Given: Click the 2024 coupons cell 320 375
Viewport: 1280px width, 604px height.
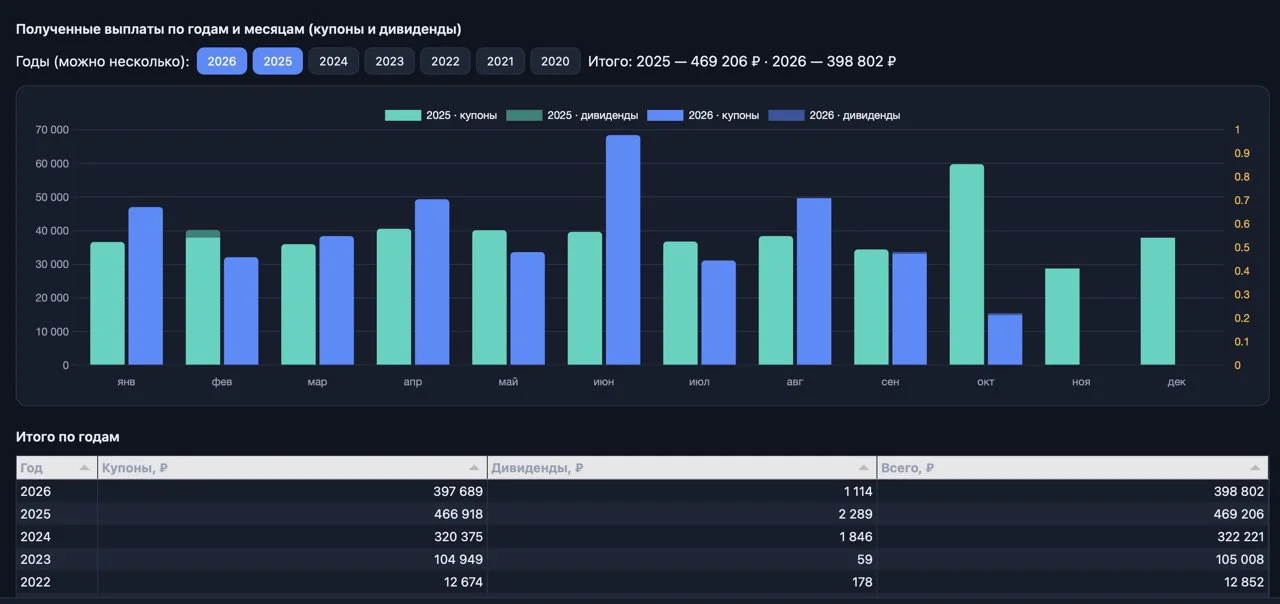Looking at the screenshot, I should pos(292,537).
